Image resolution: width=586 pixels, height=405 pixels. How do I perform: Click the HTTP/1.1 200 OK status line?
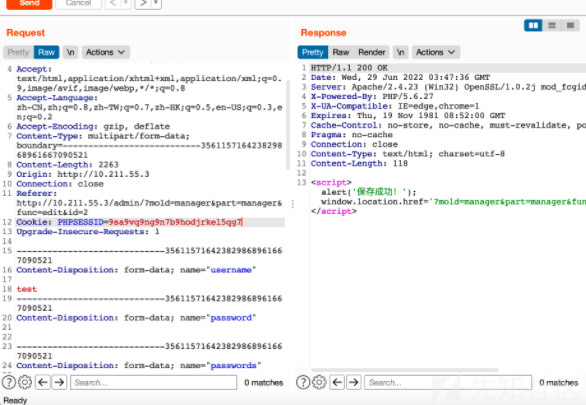349,68
